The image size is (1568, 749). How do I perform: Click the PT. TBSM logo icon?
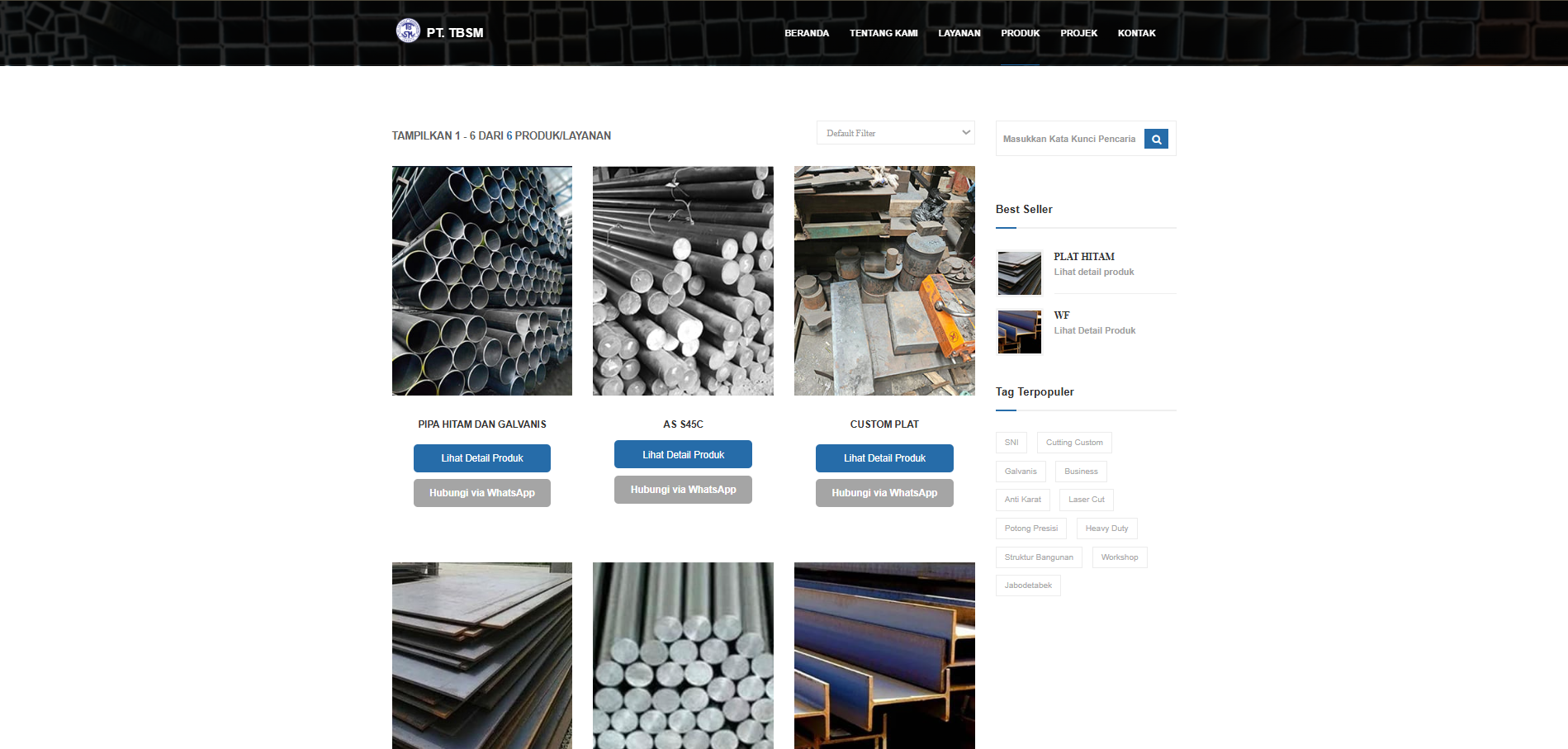(x=408, y=31)
